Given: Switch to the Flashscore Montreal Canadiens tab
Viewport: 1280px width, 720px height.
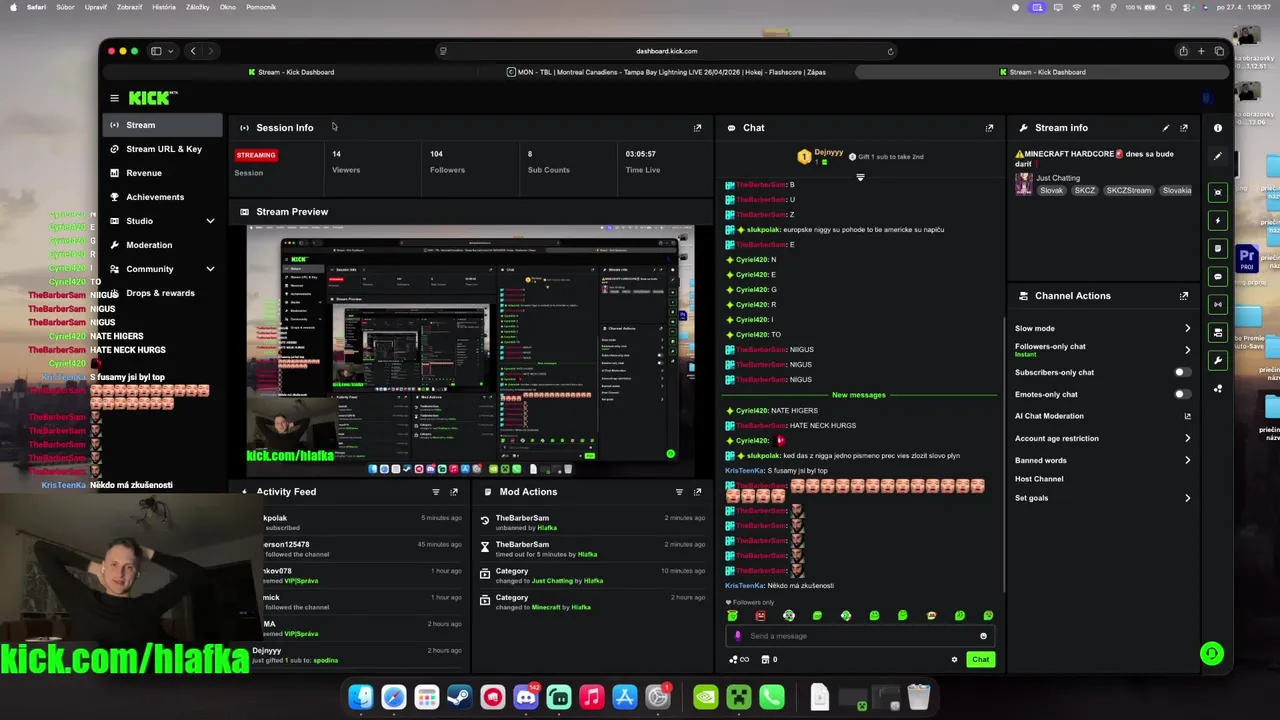Looking at the screenshot, I should coord(666,72).
